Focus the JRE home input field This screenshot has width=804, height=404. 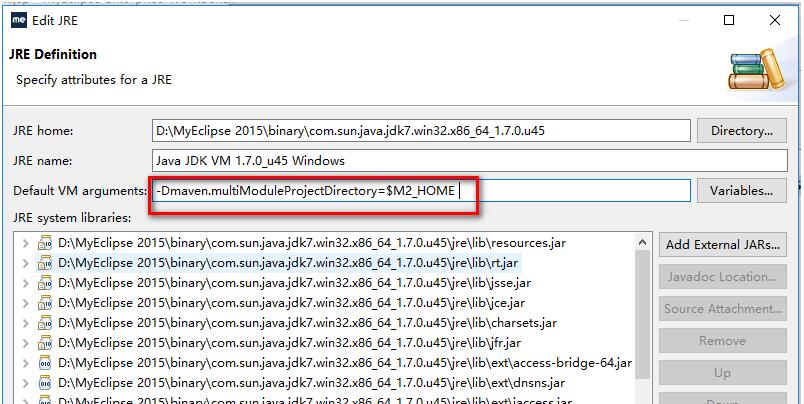pos(421,131)
